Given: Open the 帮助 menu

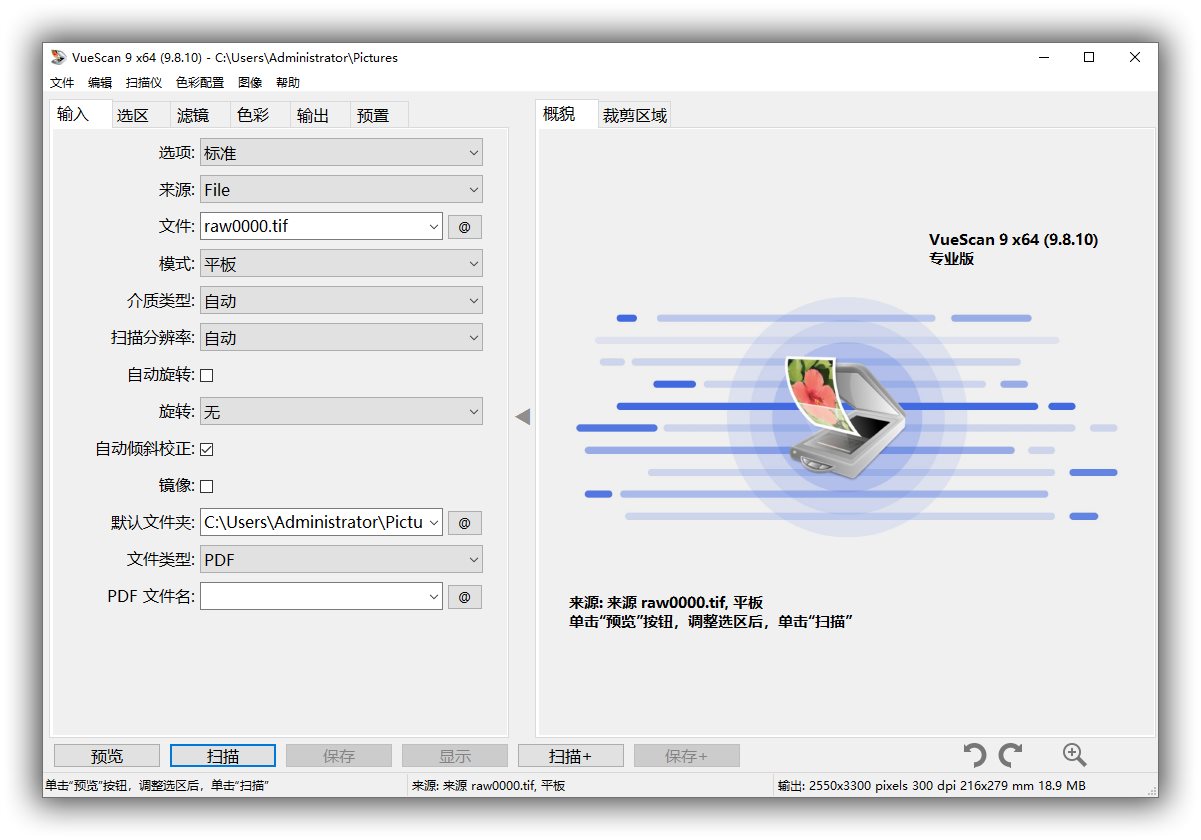Looking at the screenshot, I should (288, 83).
